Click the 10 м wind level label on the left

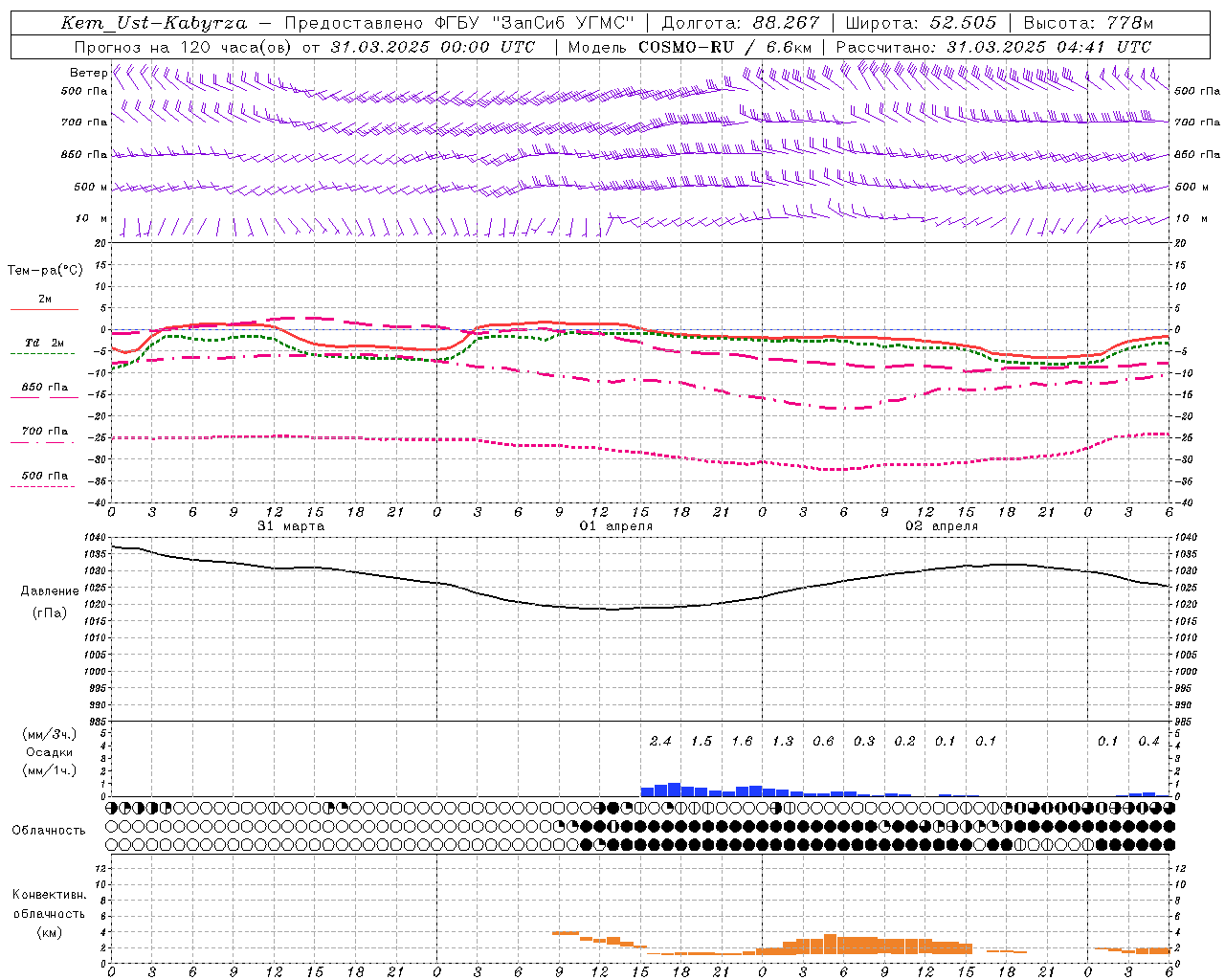tap(92, 218)
